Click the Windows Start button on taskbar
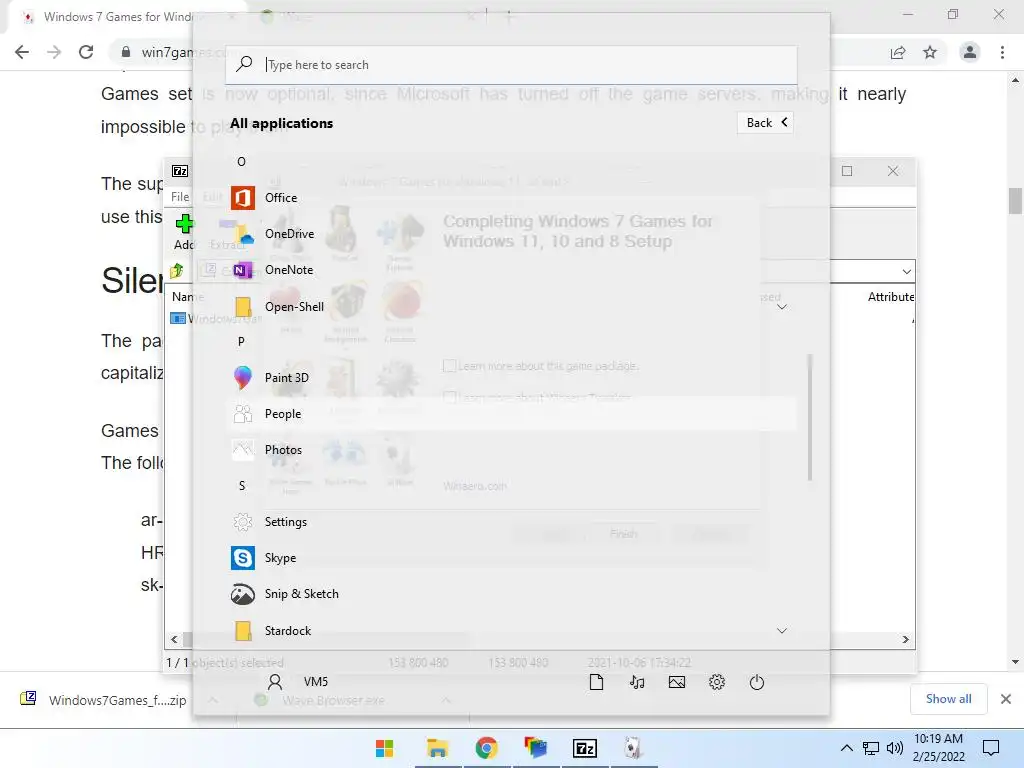The width and height of the screenshot is (1024, 768). tap(385, 748)
